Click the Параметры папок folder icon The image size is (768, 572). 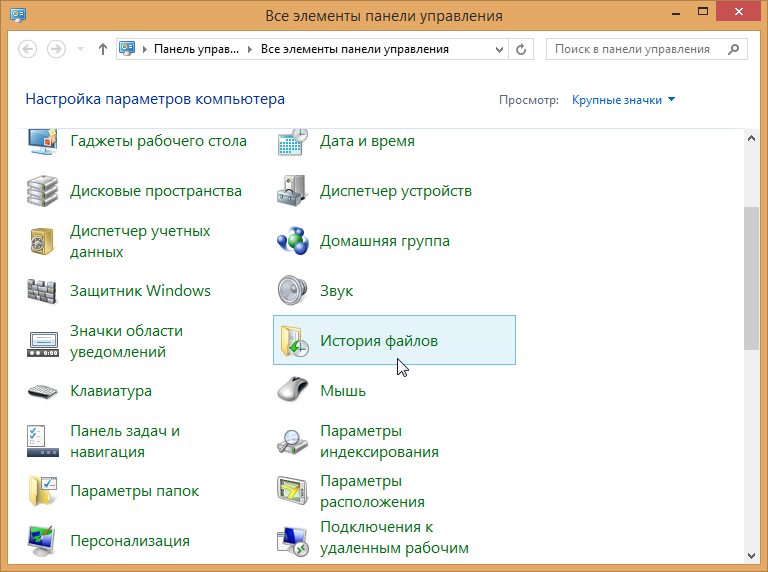click(43, 491)
